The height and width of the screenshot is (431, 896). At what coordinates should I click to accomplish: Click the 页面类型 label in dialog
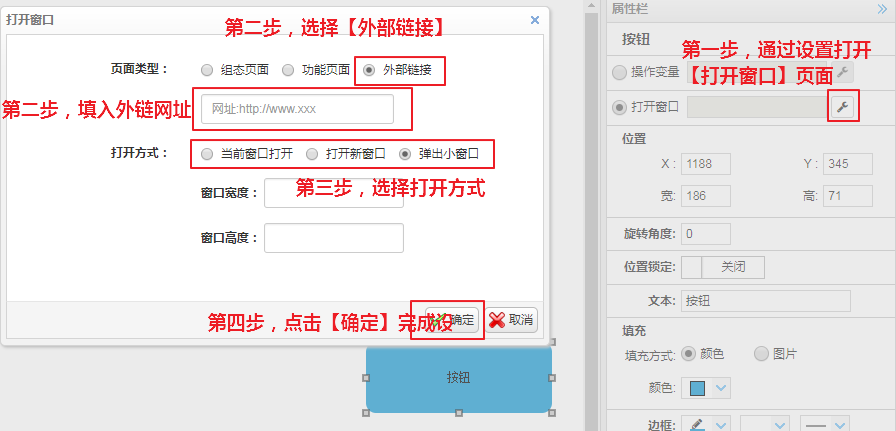139,69
